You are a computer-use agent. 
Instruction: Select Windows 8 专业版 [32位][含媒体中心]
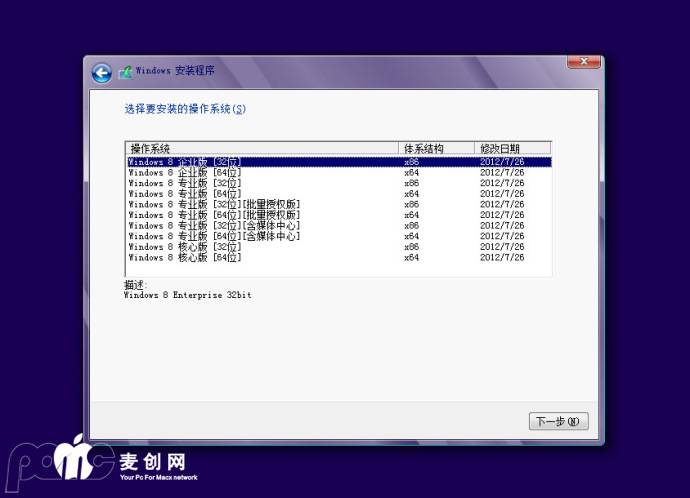pos(213,226)
